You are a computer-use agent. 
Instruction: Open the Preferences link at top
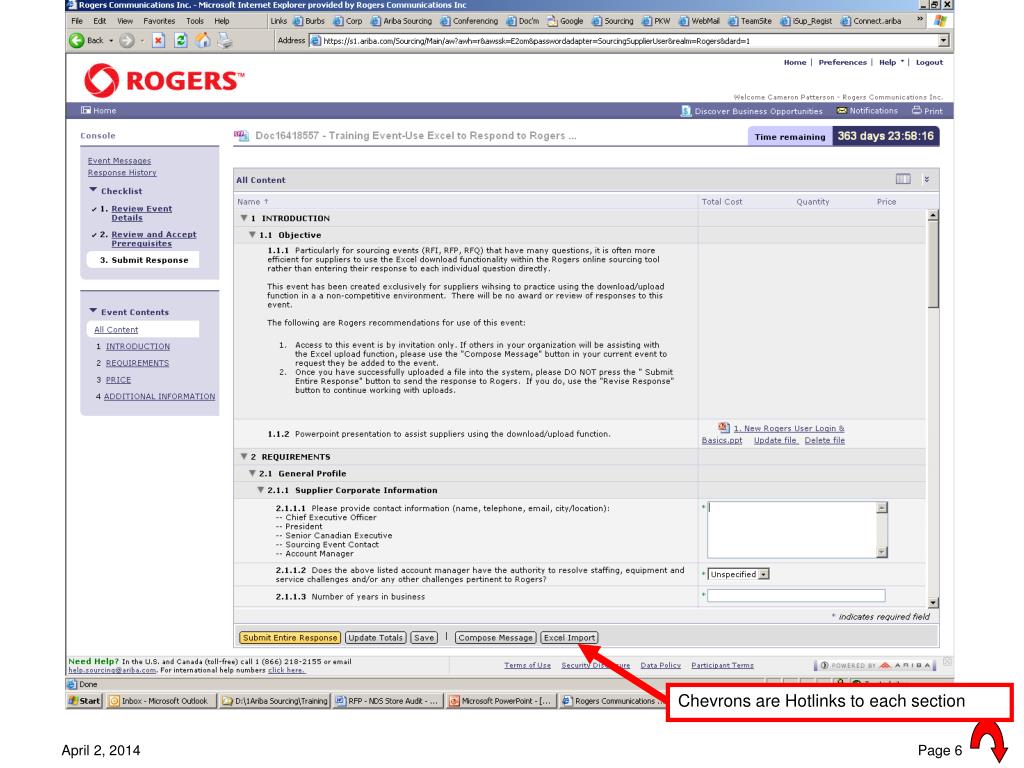pos(842,62)
